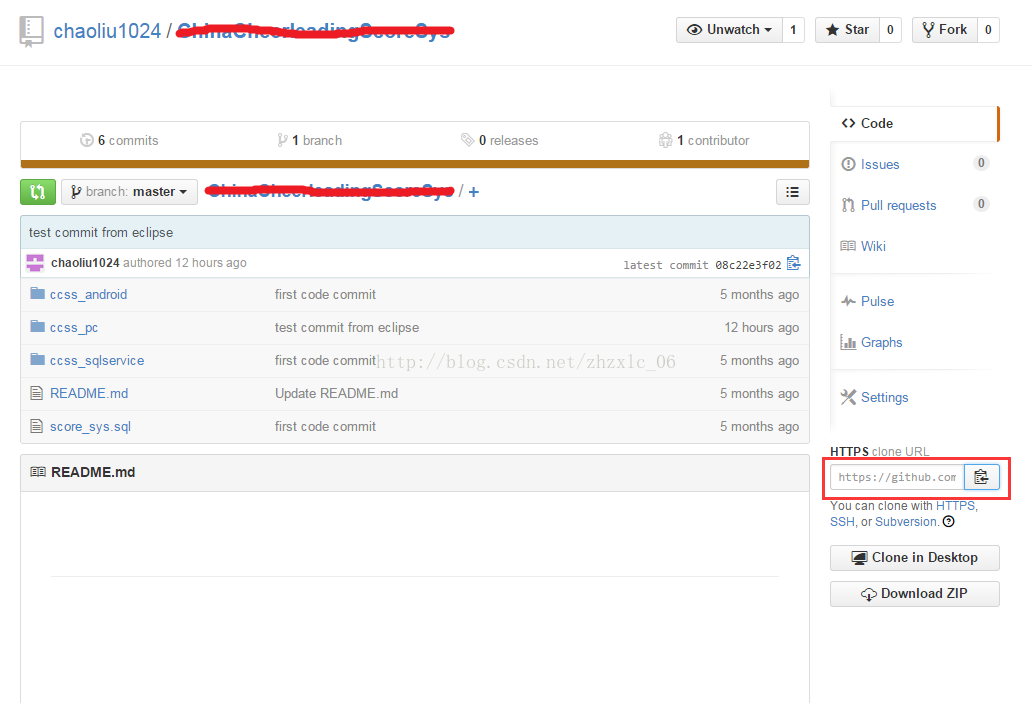The height and width of the screenshot is (703, 1032).
Task: Click '5 months ago' timestamp for README.md
Action: click(x=760, y=394)
